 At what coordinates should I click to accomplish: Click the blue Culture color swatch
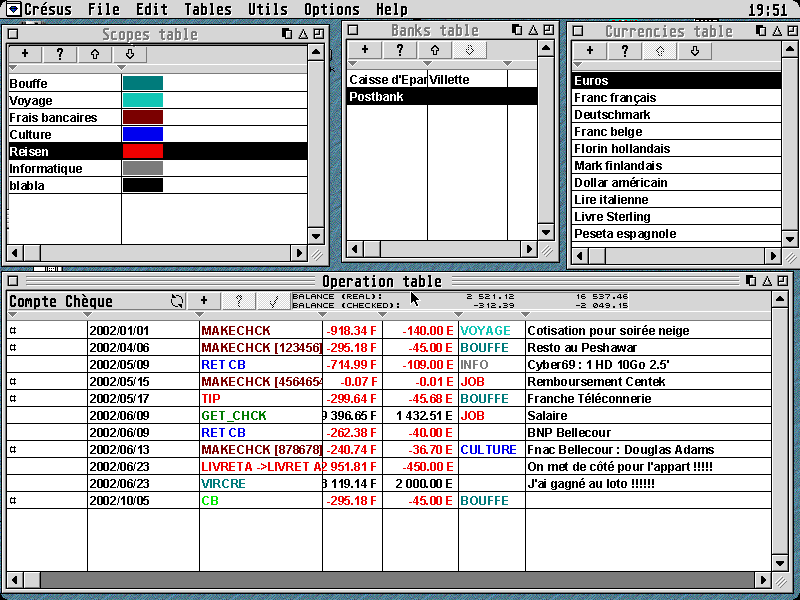[x=142, y=134]
